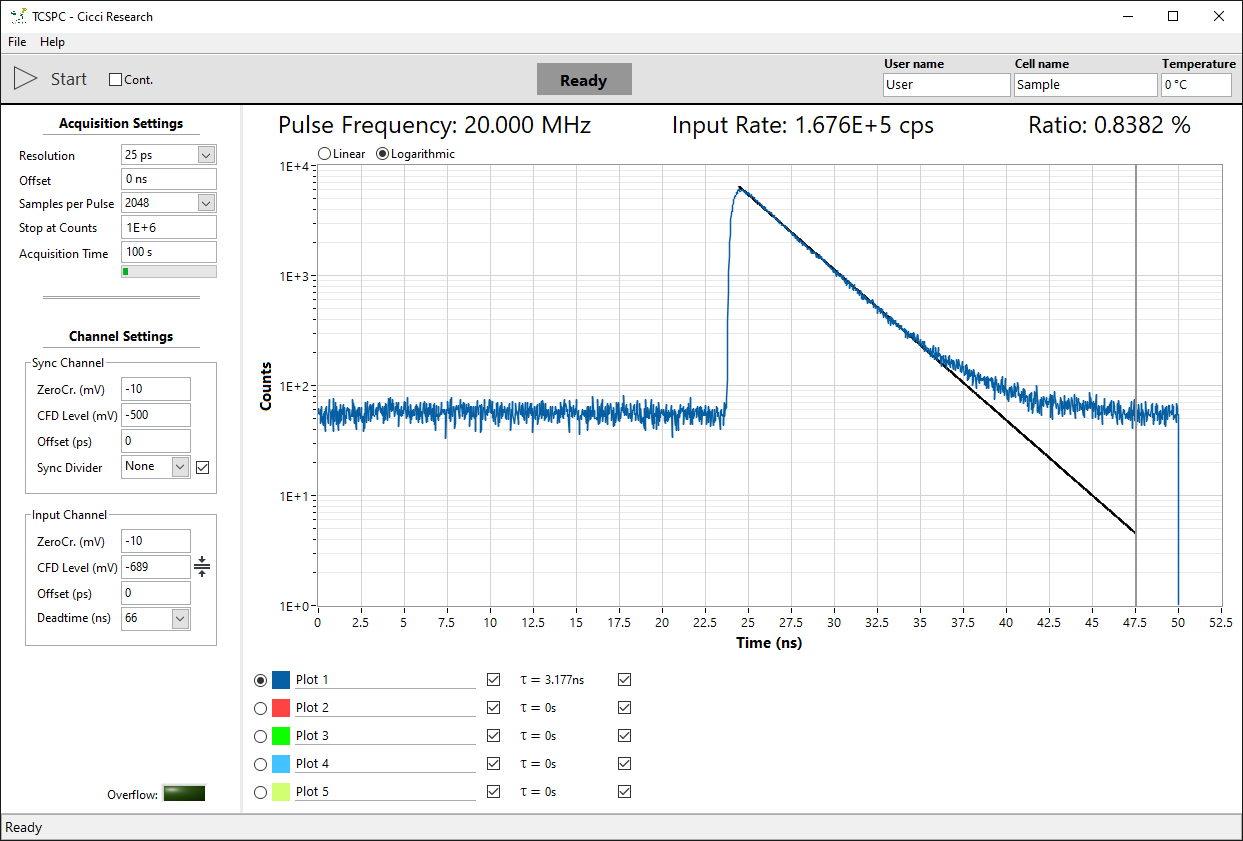Click the input channel CFD level split icon
1243x841 pixels.
202,567
